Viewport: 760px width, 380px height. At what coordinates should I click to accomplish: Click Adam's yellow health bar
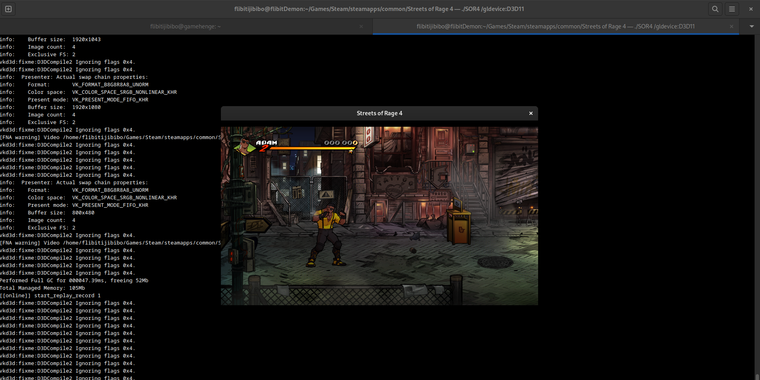[x=312, y=148]
